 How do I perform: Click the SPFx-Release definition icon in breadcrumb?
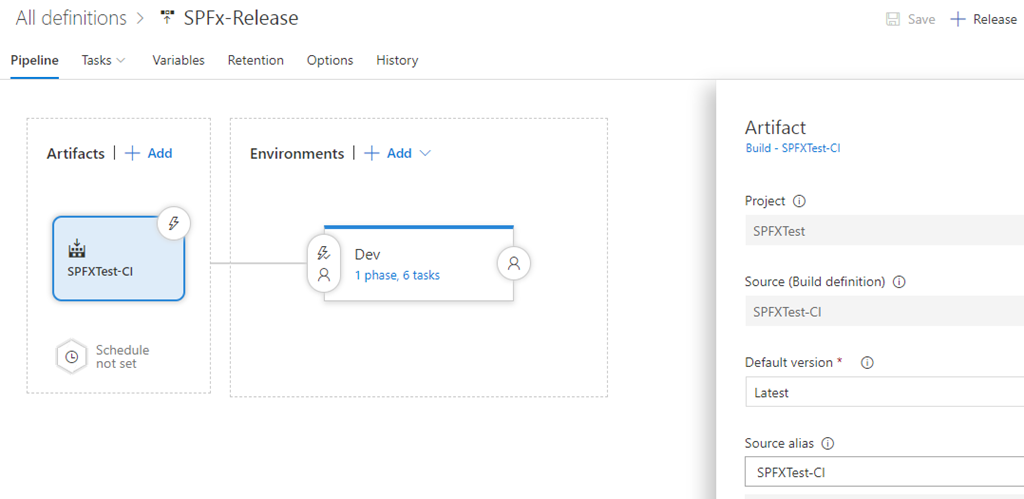pos(167,19)
